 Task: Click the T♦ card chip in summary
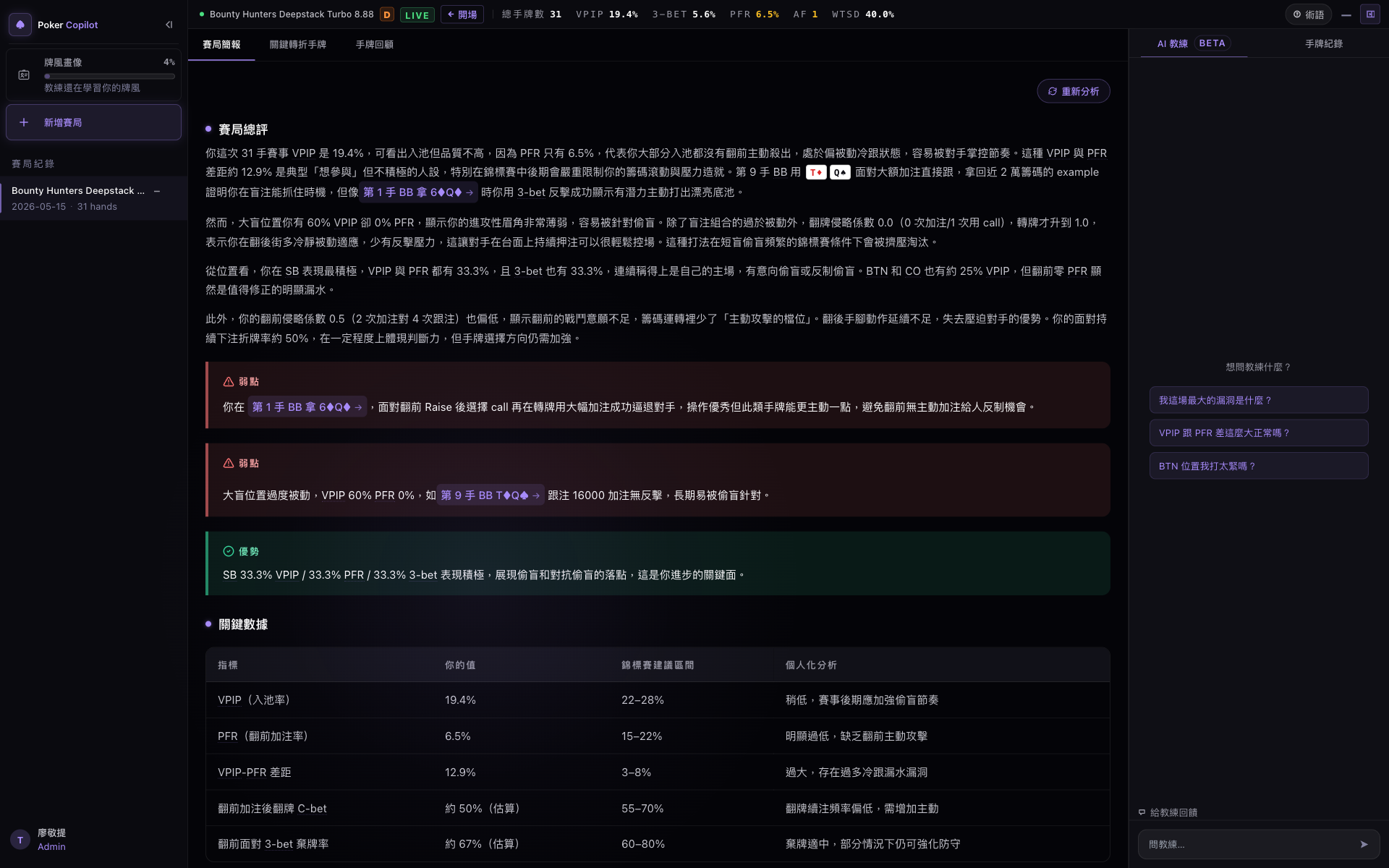(x=816, y=172)
